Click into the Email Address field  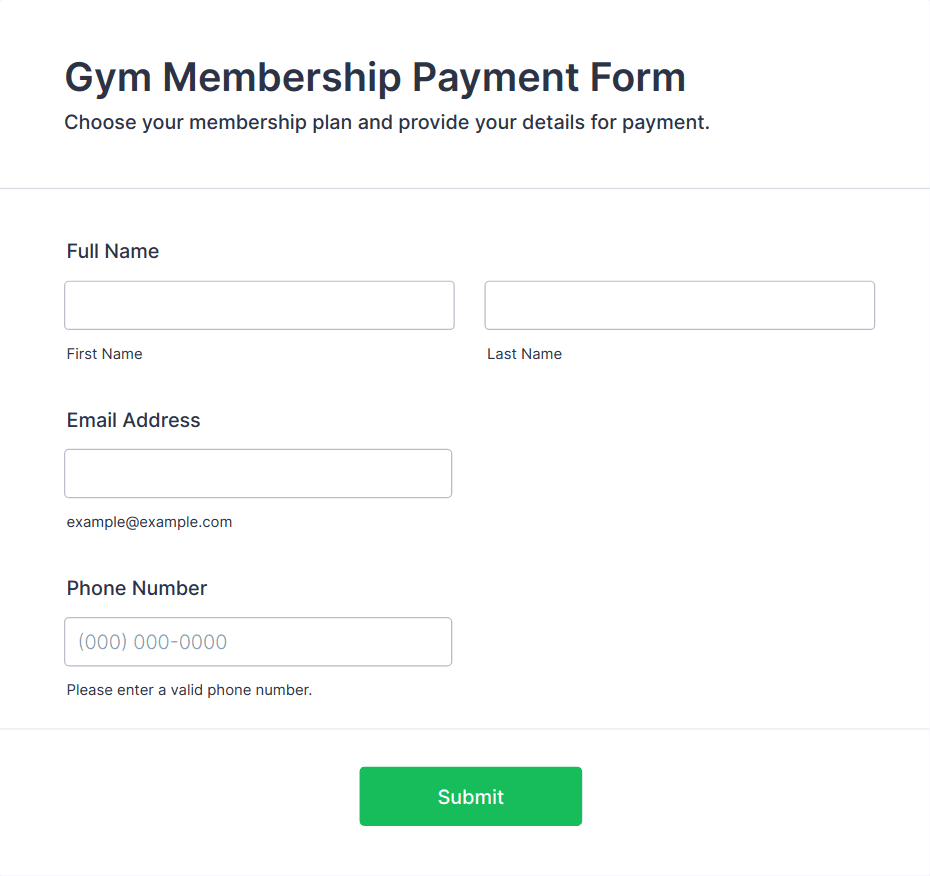[x=258, y=473]
